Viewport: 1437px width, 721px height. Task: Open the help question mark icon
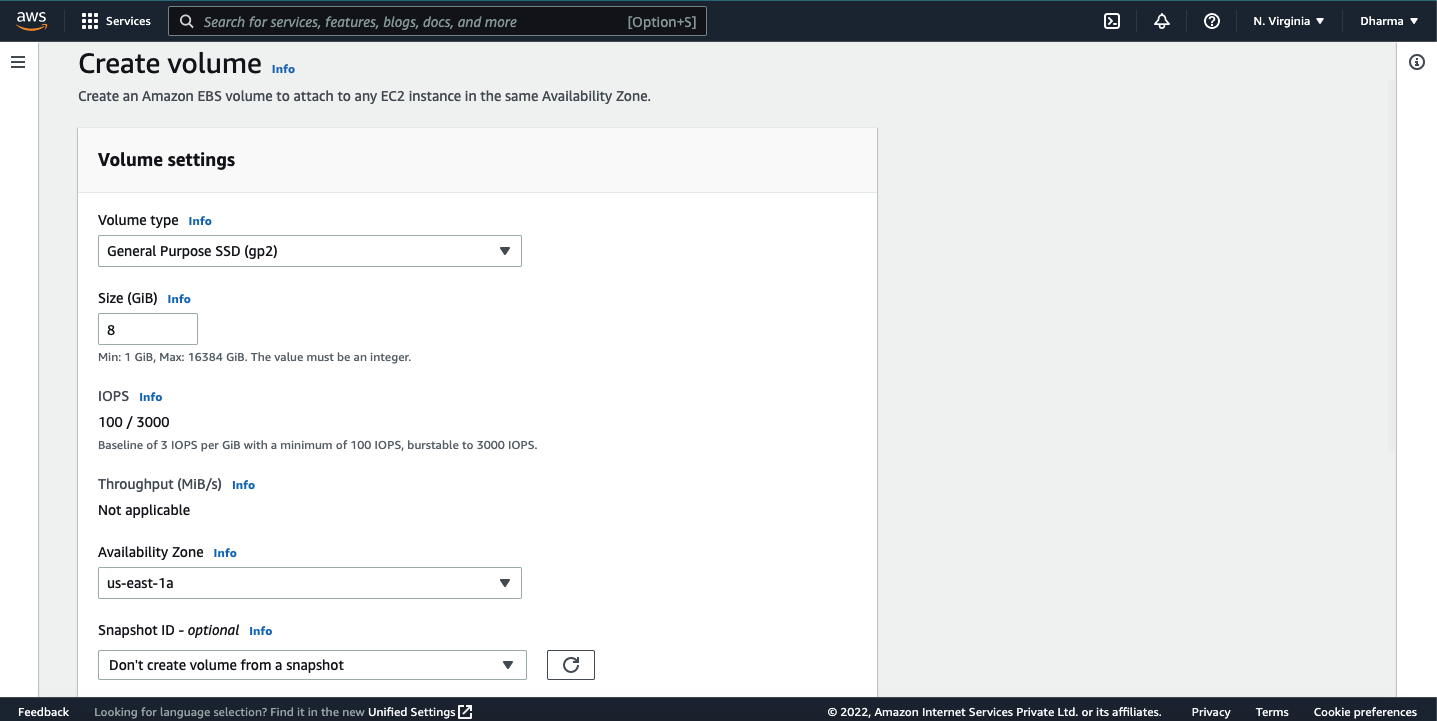click(x=1212, y=21)
